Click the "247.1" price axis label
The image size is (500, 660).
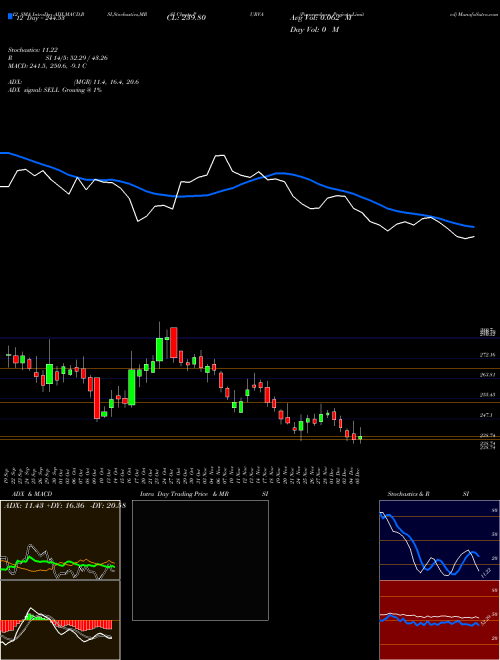(487, 415)
